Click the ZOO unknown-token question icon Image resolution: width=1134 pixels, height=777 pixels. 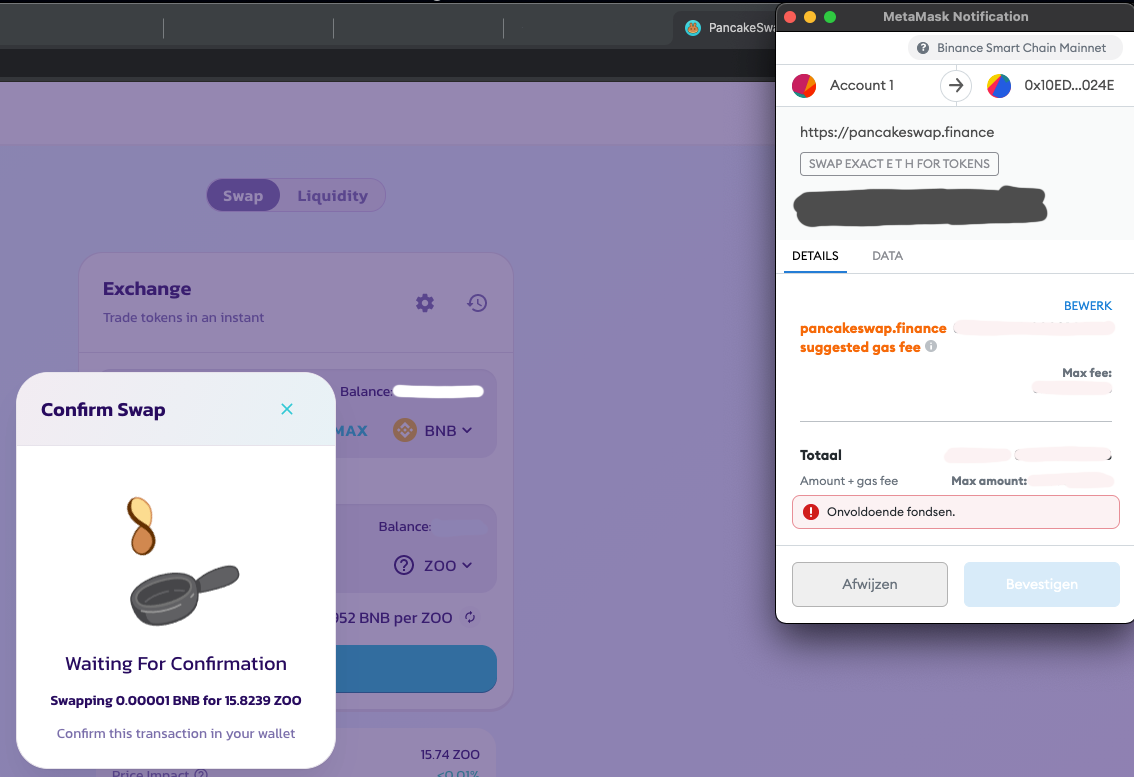pyautogui.click(x=404, y=565)
